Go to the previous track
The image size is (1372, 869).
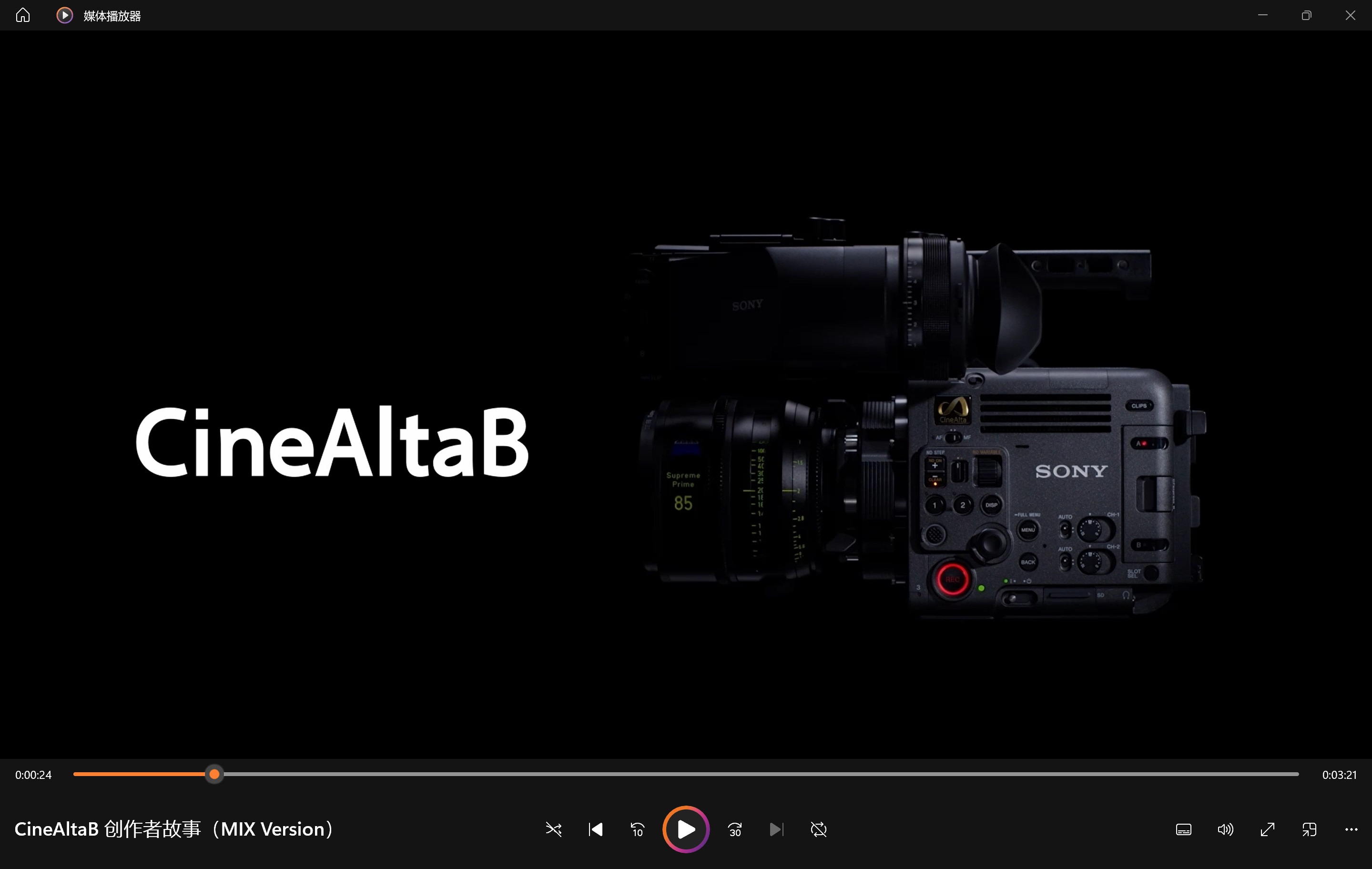coord(595,829)
